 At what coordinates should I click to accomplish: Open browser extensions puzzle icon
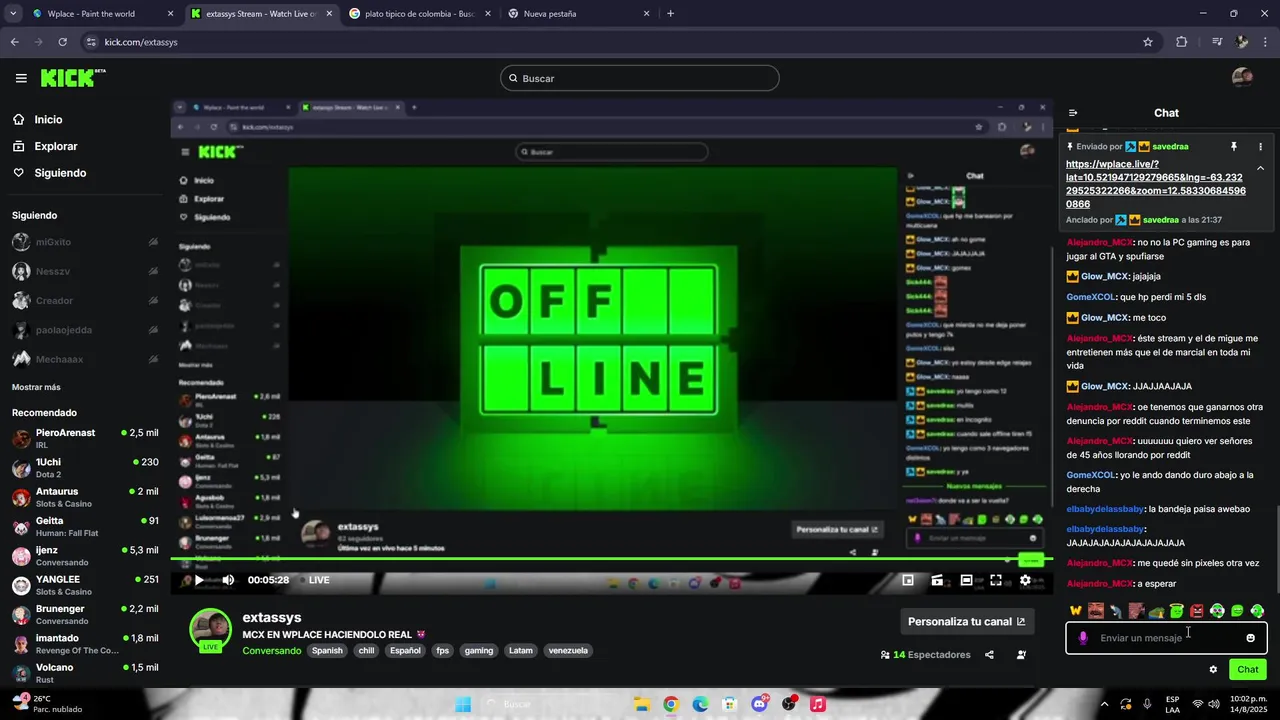coord(1181,42)
